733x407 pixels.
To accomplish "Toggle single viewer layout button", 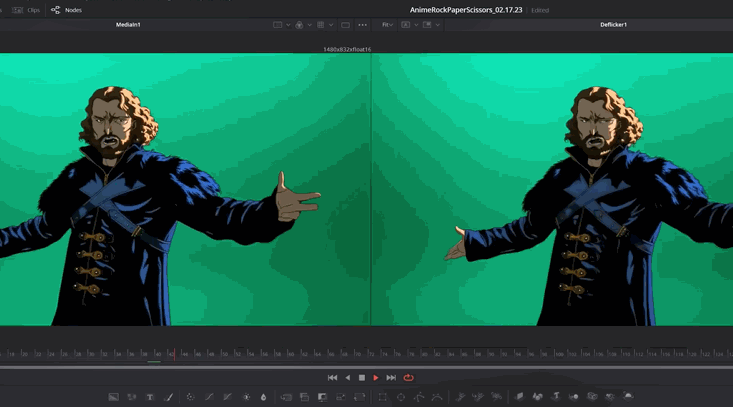I will (x=345, y=25).
